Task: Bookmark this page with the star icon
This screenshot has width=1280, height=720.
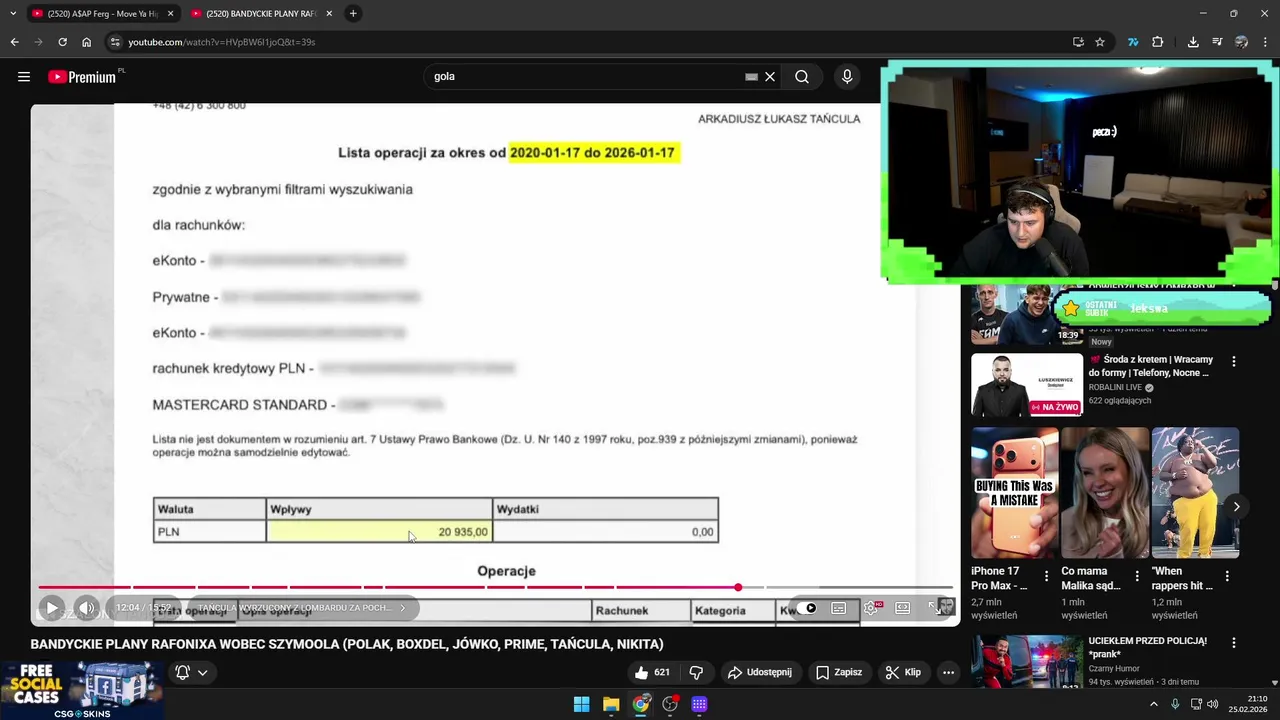Action: point(1100,42)
